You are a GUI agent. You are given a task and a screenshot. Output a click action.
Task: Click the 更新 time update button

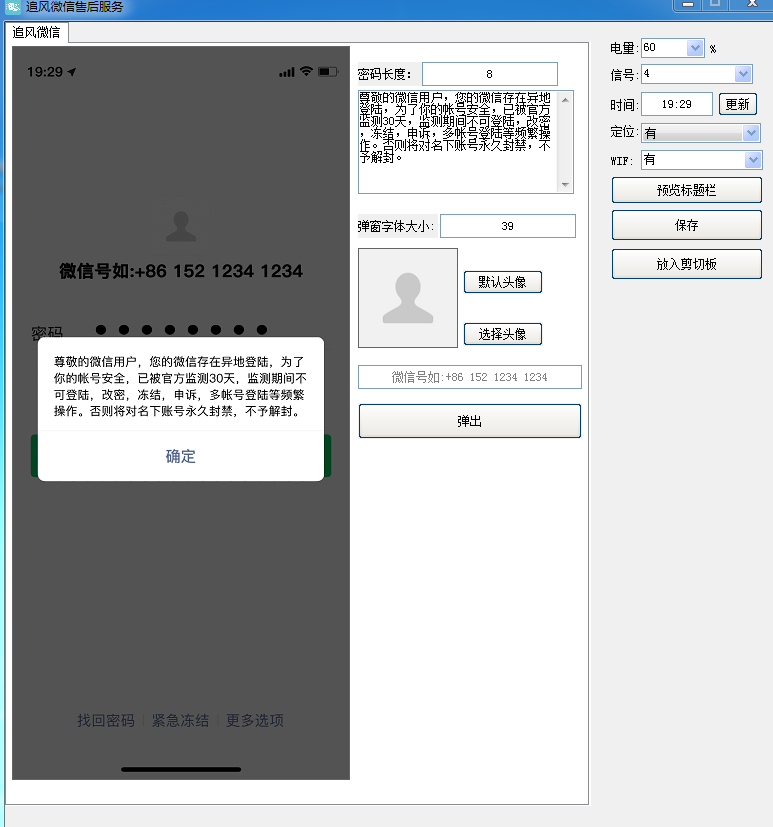tap(738, 104)
